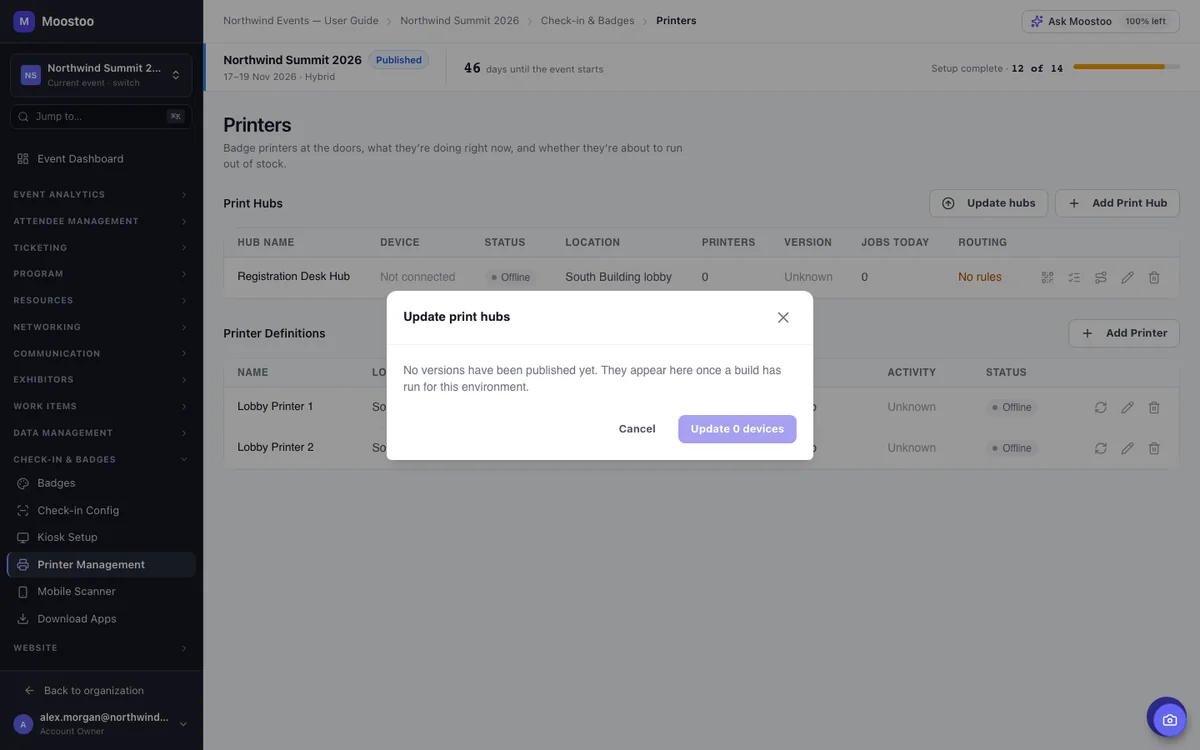
Task: Open the Northwind Events — User Guide breadcrumb
Action: click(x=301, y=21)
